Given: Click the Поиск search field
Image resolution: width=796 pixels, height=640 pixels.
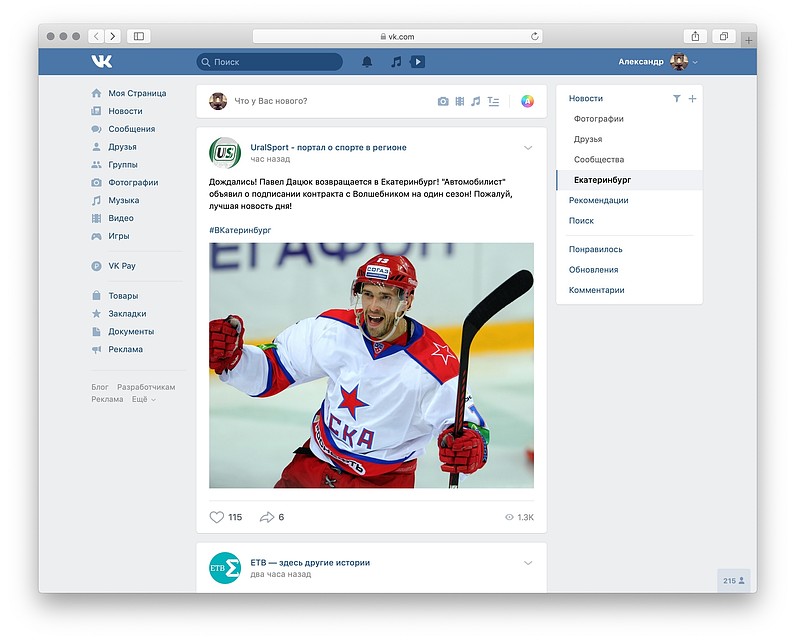Looking at the screenshot, I should [x=270, y=62].
